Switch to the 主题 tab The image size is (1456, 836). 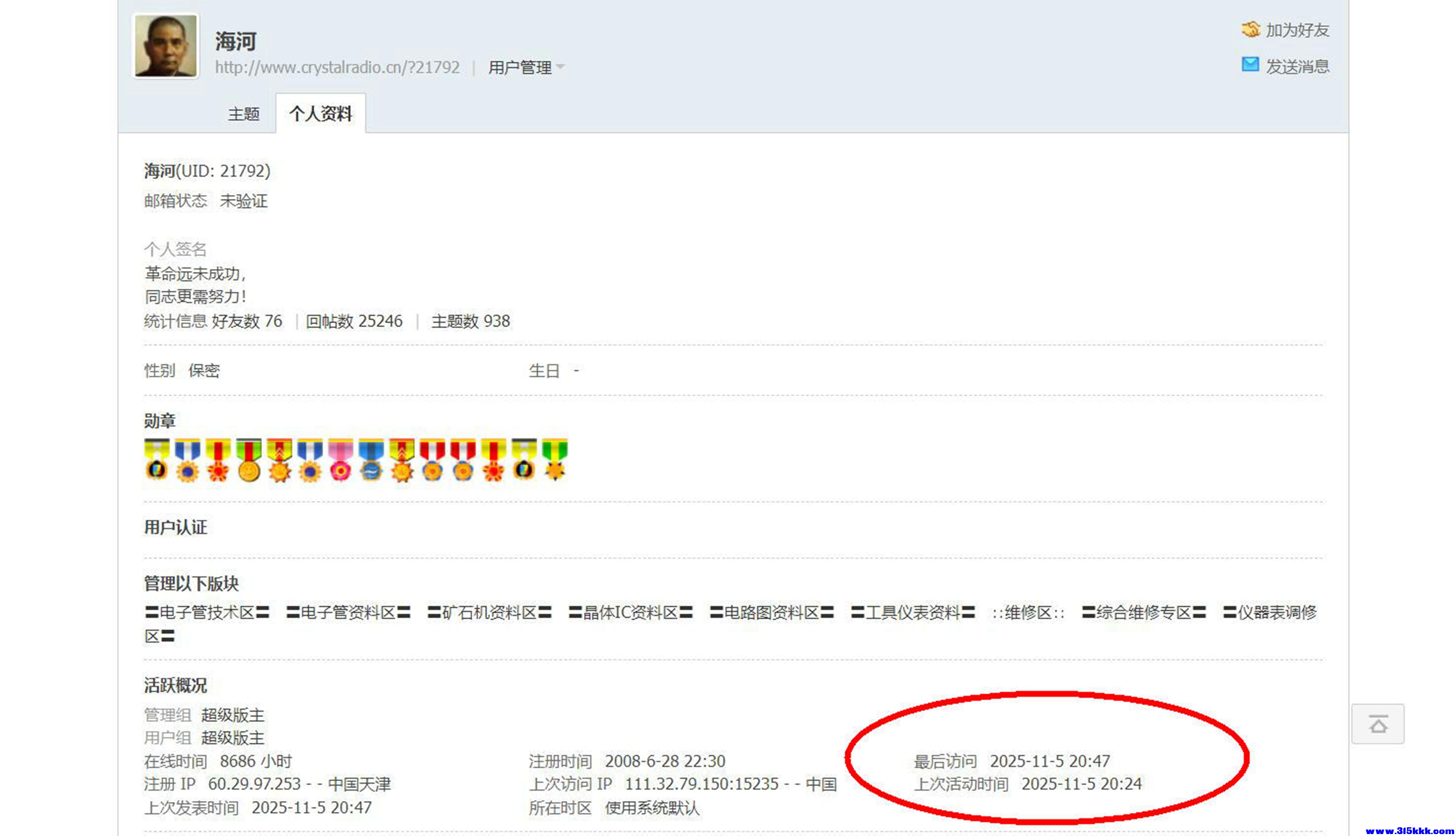click(243, 114)
